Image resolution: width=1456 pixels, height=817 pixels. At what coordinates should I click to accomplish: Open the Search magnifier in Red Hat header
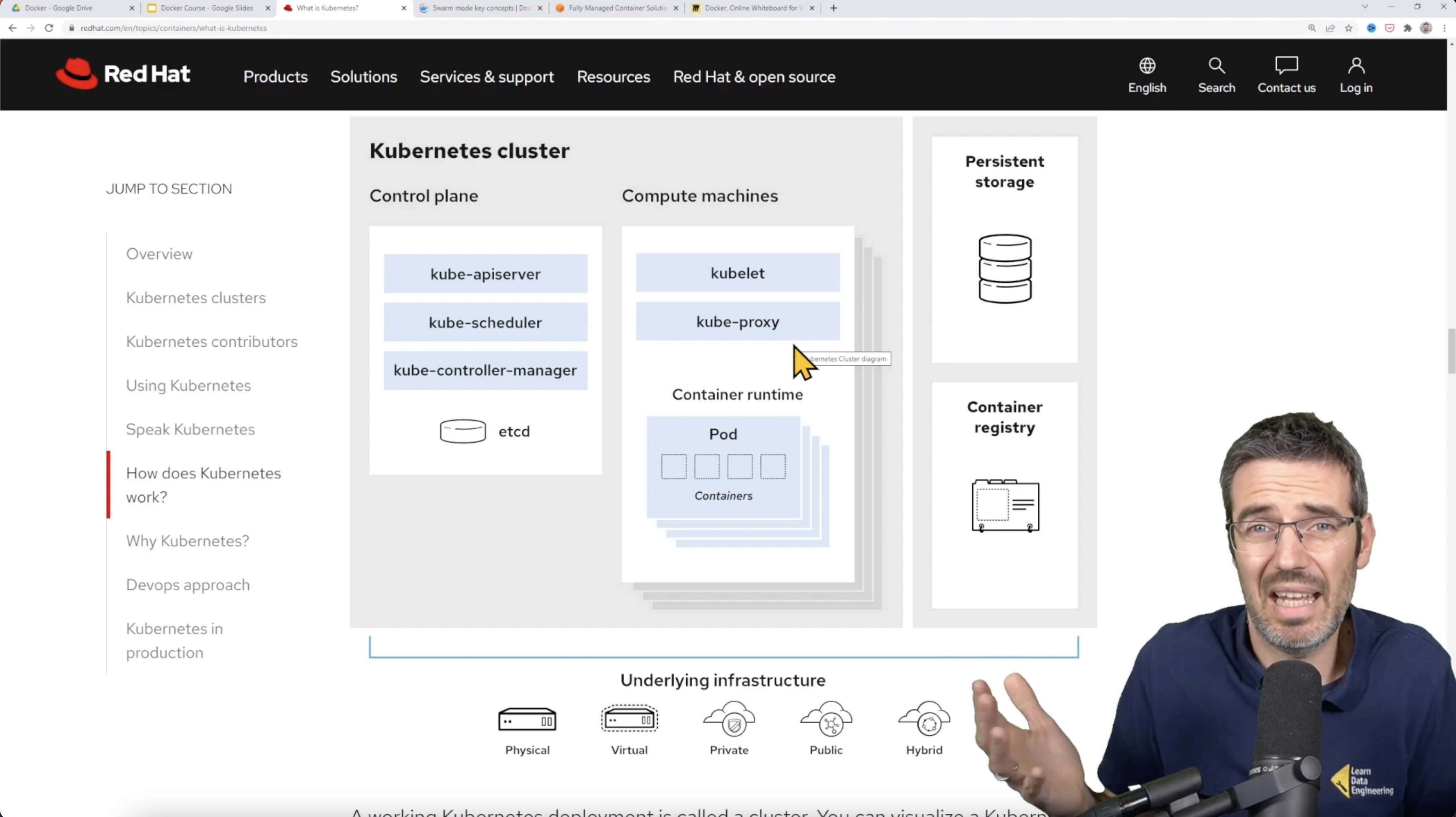pos(1216,65)
